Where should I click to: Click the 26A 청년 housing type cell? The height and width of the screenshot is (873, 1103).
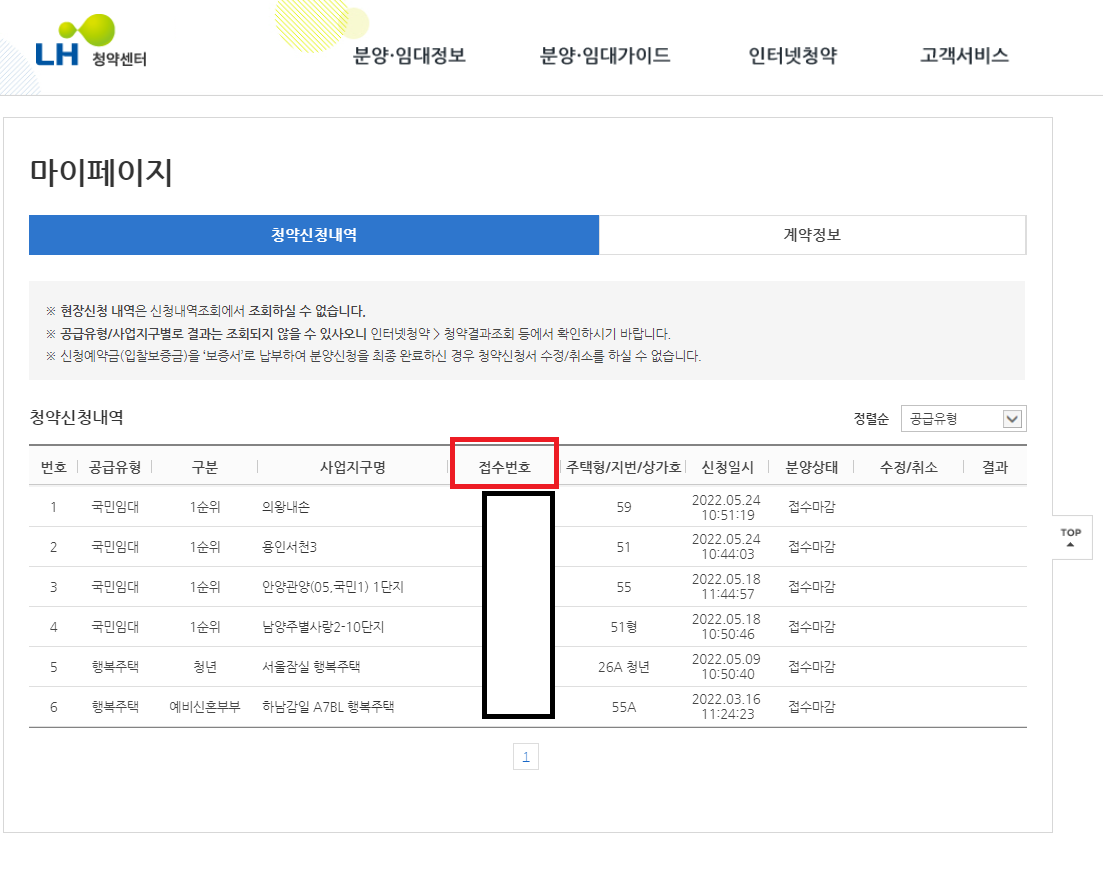623,667
